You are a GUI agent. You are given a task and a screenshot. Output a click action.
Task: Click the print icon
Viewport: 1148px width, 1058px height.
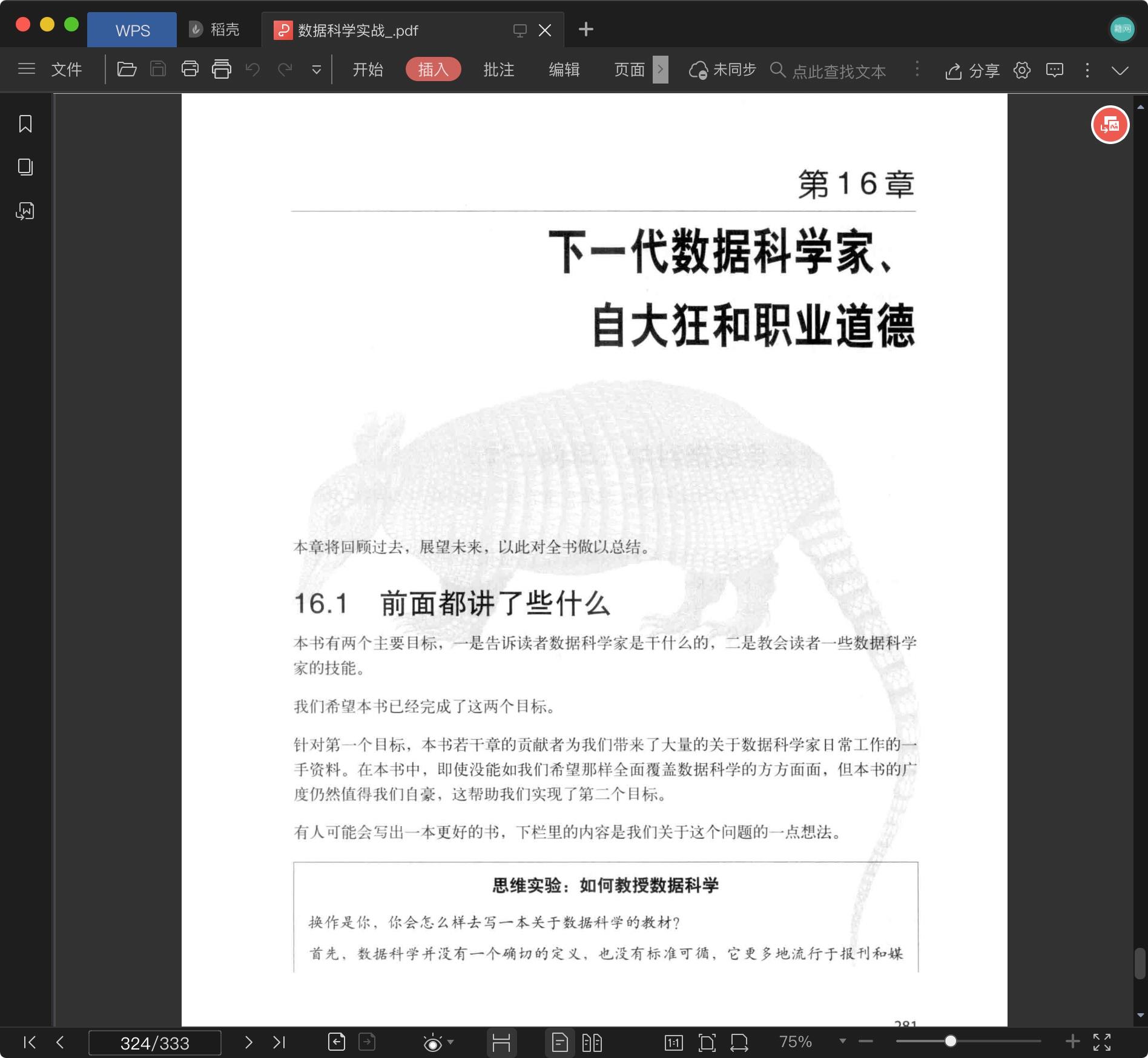[x=190, y=69]
